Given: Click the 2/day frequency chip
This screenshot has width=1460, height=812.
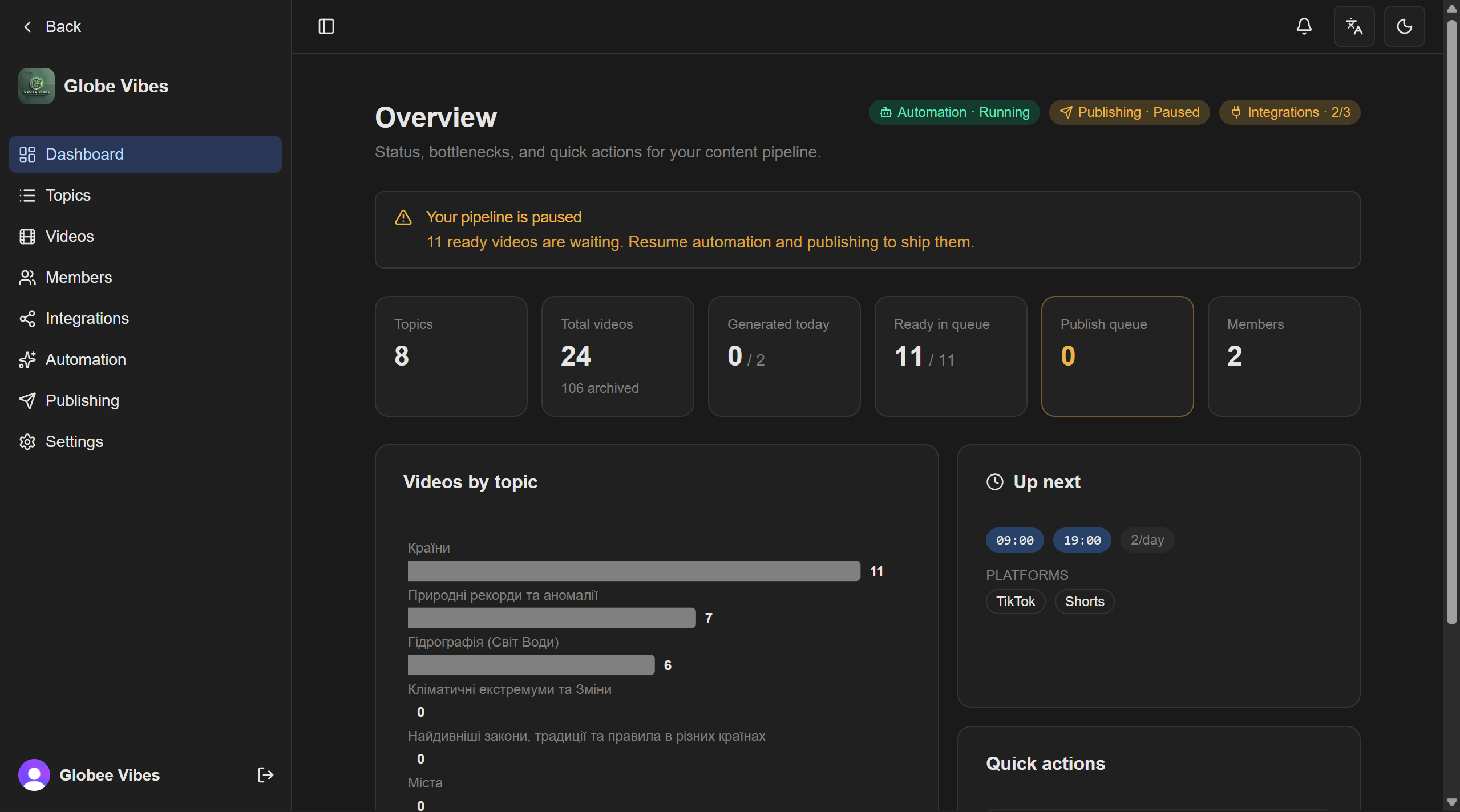Looking at the screenshot, I should [x=1147, y=540].
